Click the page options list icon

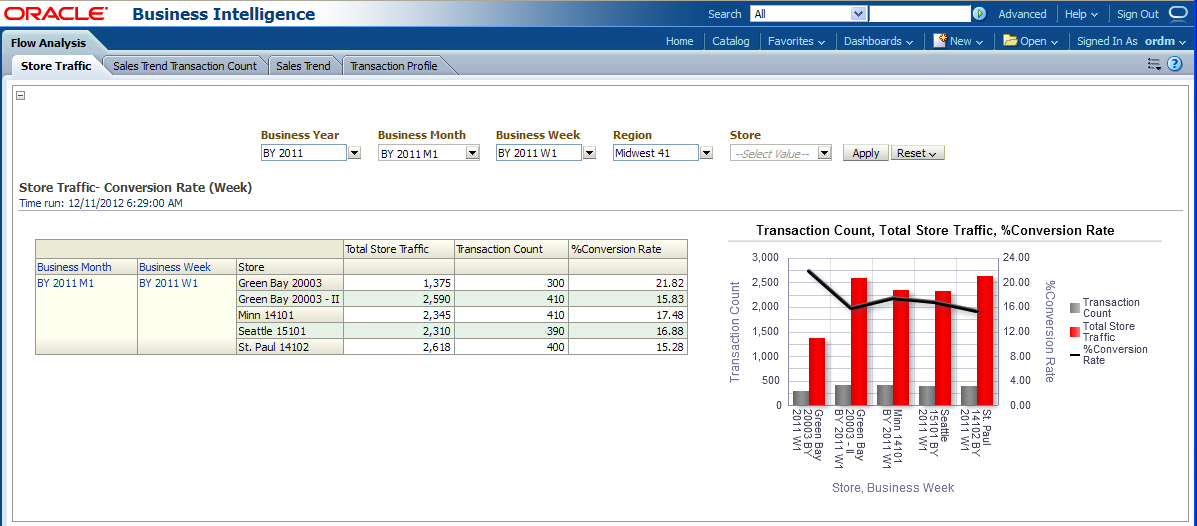click(1154, 64)
